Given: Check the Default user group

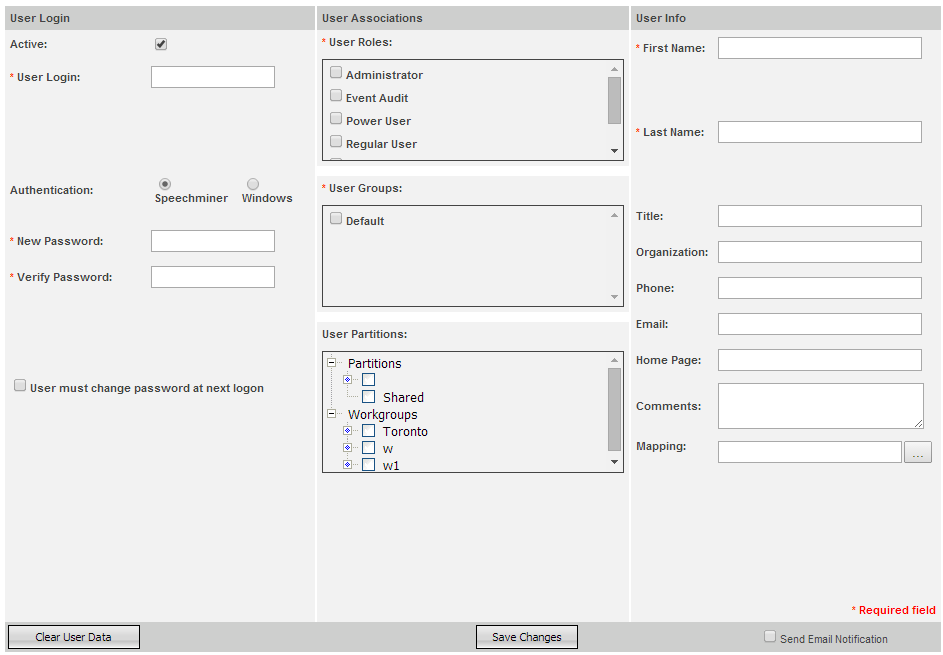Looking at the screenshot, I should pos(336,219).
